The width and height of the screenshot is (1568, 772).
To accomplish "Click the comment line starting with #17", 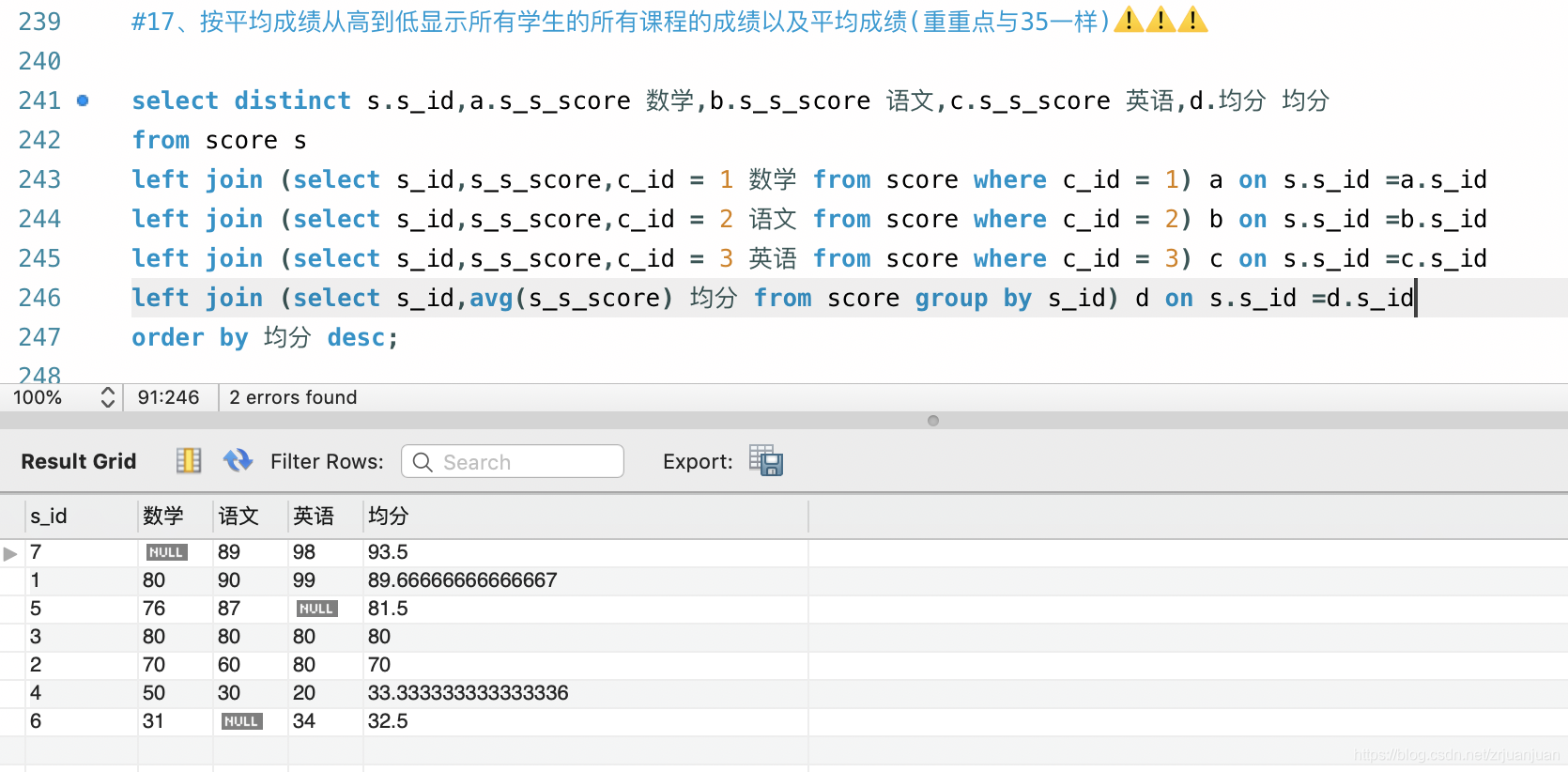I will (669, 21).
